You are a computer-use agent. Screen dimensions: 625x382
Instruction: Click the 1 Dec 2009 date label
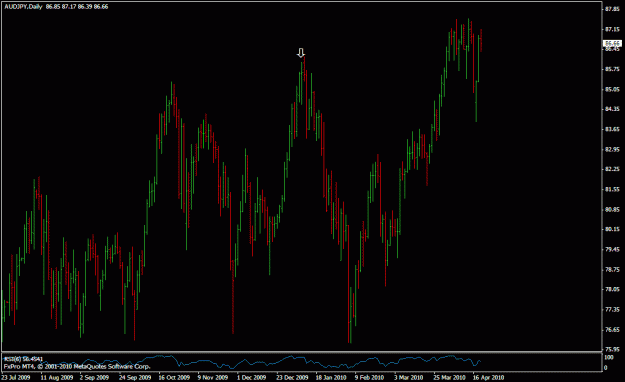tap(252, 377)
